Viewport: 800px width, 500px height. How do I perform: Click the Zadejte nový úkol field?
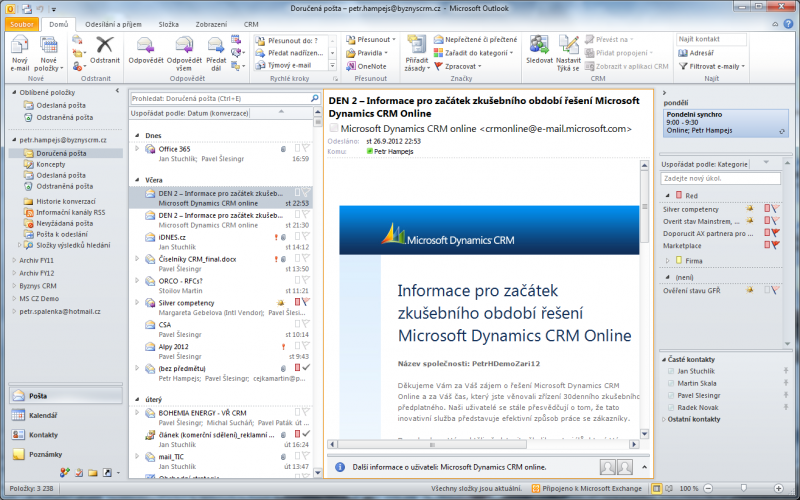[720, 179]
